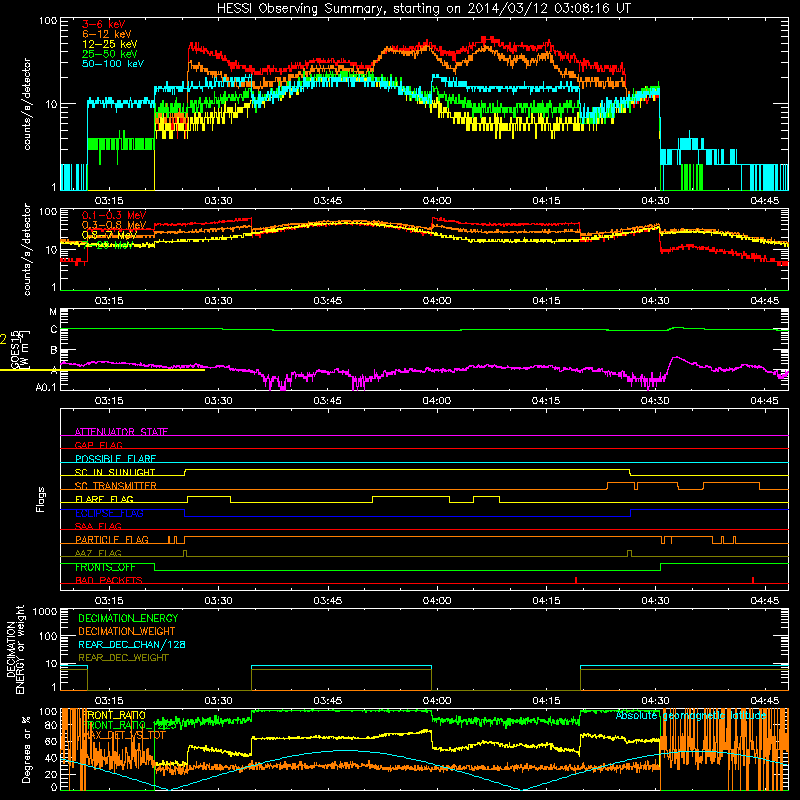Click 04:00 tick on the Flags panel
Viewport: 800px width, 800px height.
click(x=437, y=601)
